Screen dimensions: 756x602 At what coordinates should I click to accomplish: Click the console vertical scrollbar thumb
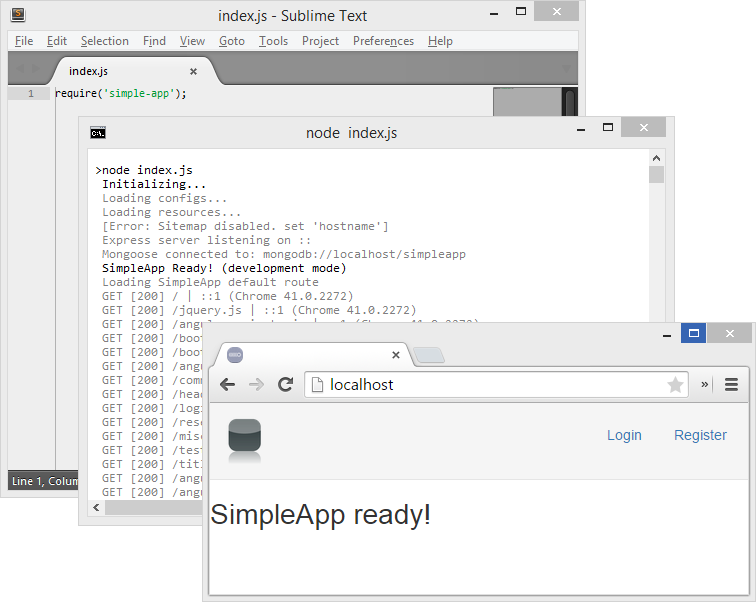[656, 174]
